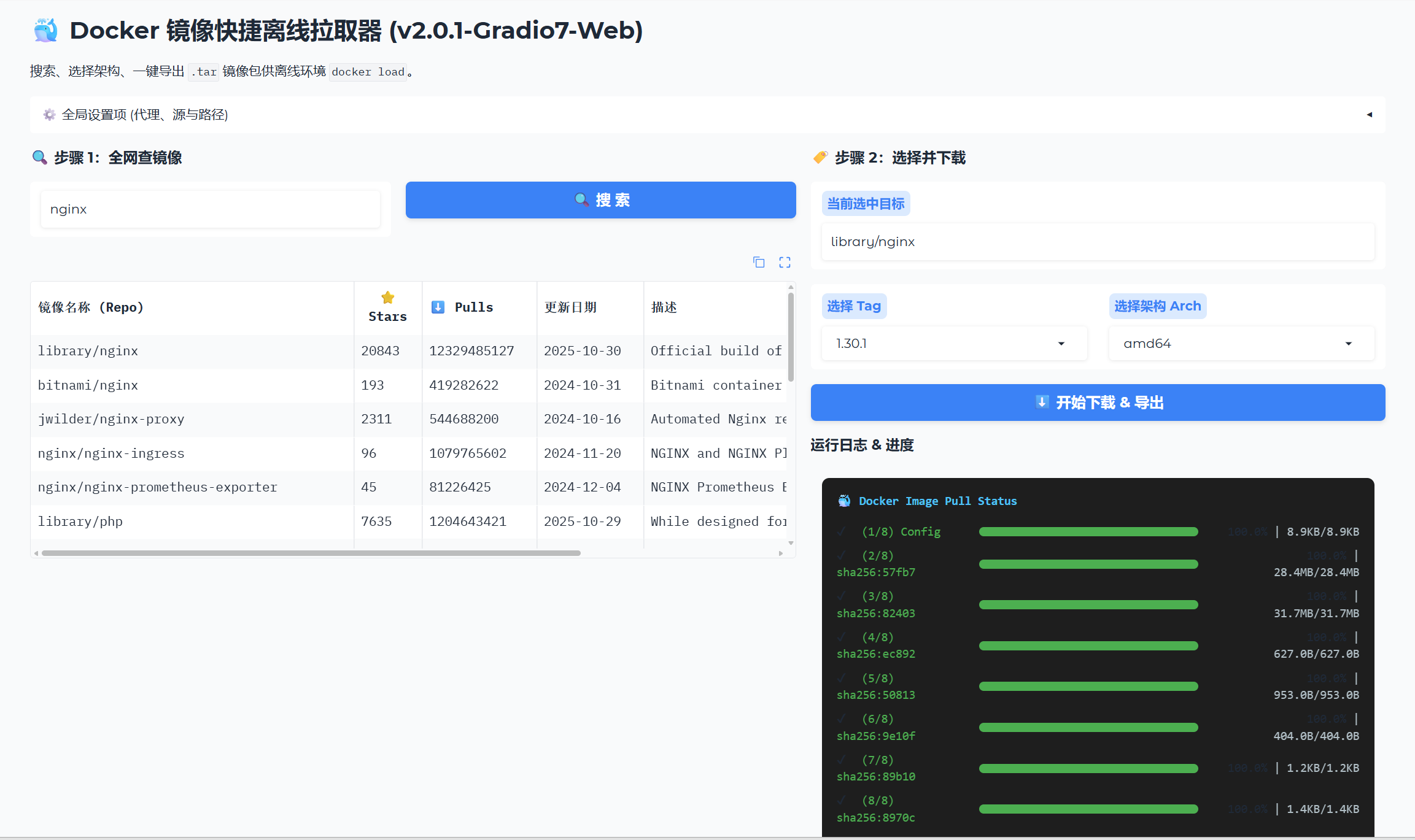Viewport: 1415px width, 840px height.
Task: Click log text sha256:82403
Action: pyautogui.click(x=876, y=613)
